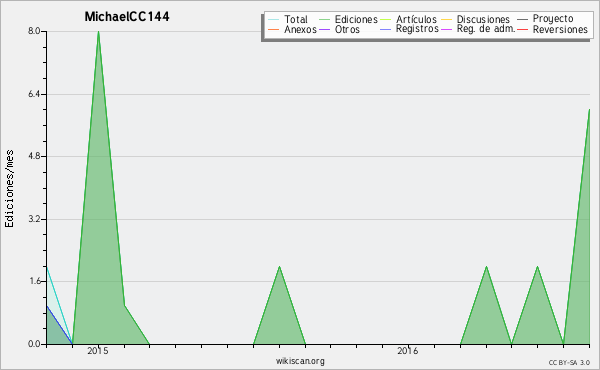Click the red Reversiones color line in legend

pyautogui.click(x=522, y=29)
